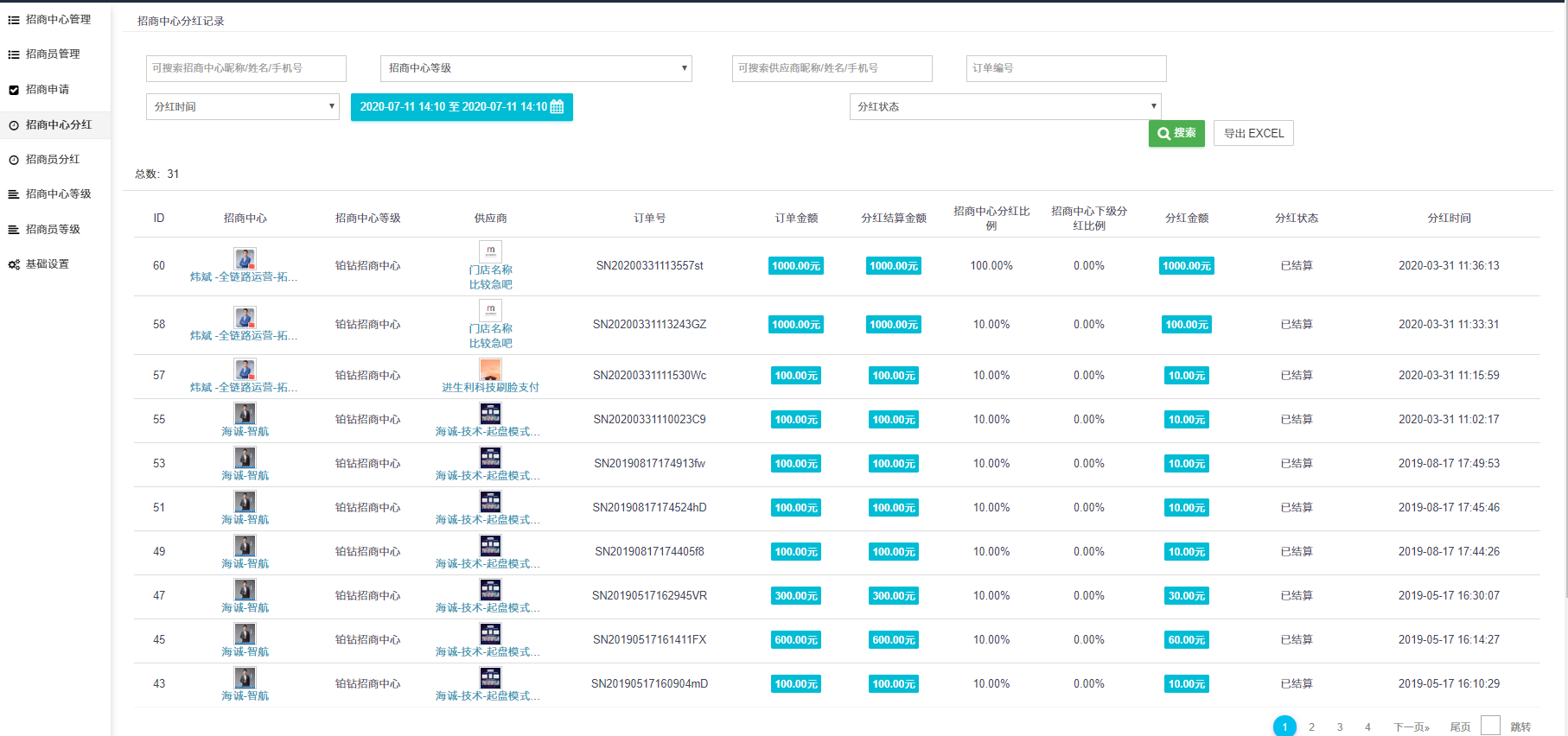Open 招商中心分红 in the sidebar menu
1568x736 pixels.
pyautogui.click(x=58, y=125)
